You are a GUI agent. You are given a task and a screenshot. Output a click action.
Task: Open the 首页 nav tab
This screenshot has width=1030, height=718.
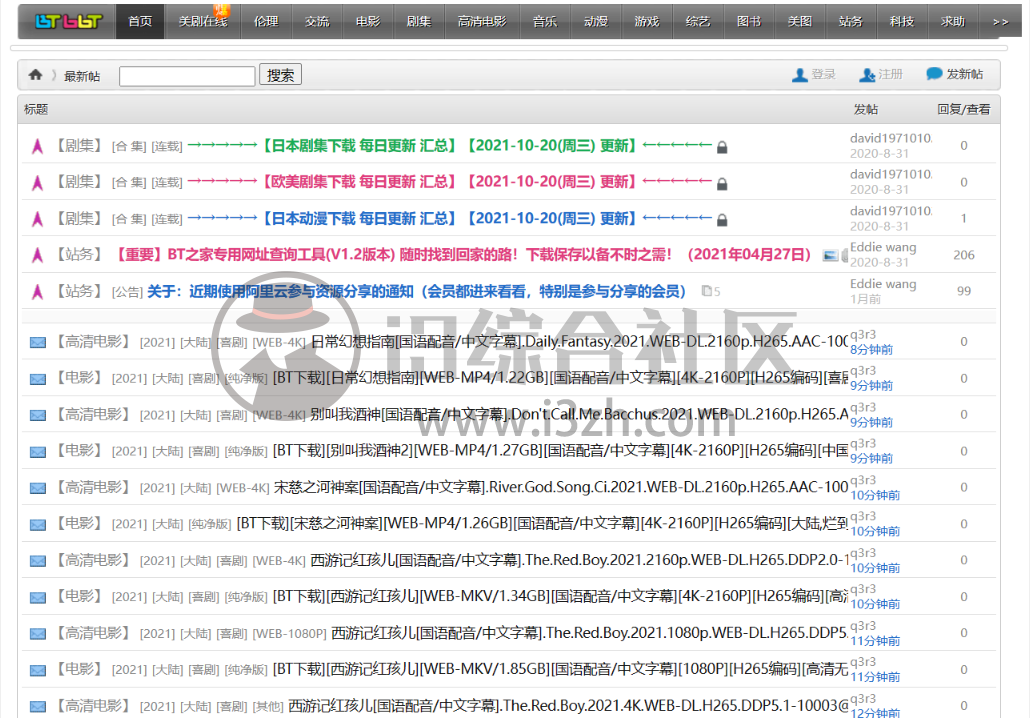pos(140,22)
